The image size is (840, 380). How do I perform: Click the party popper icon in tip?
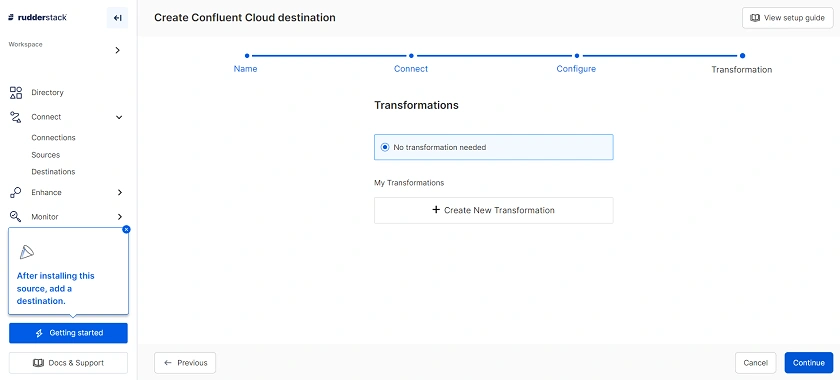point(26,252)
